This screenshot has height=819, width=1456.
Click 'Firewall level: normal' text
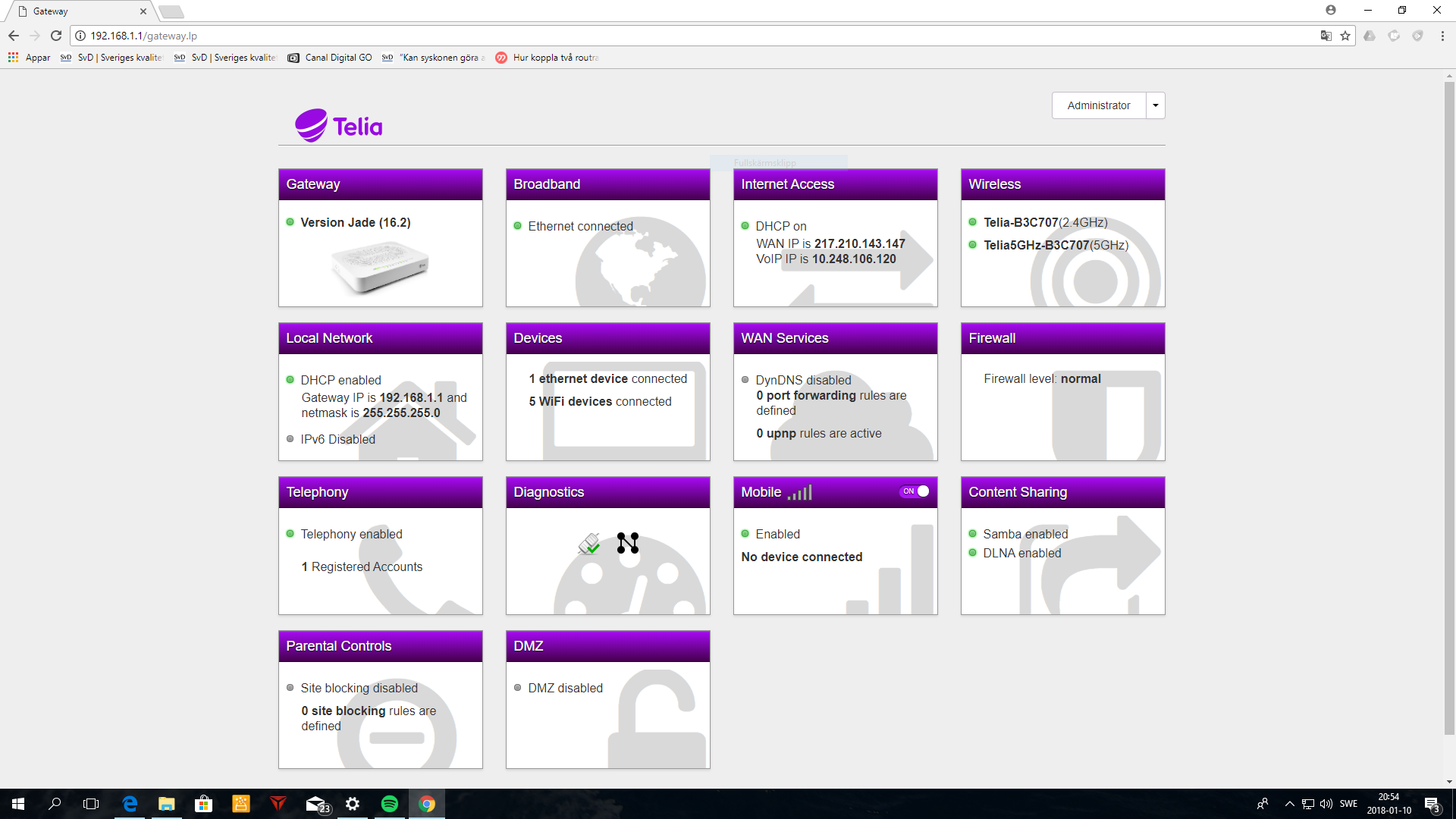click(x=1042, y=378)
